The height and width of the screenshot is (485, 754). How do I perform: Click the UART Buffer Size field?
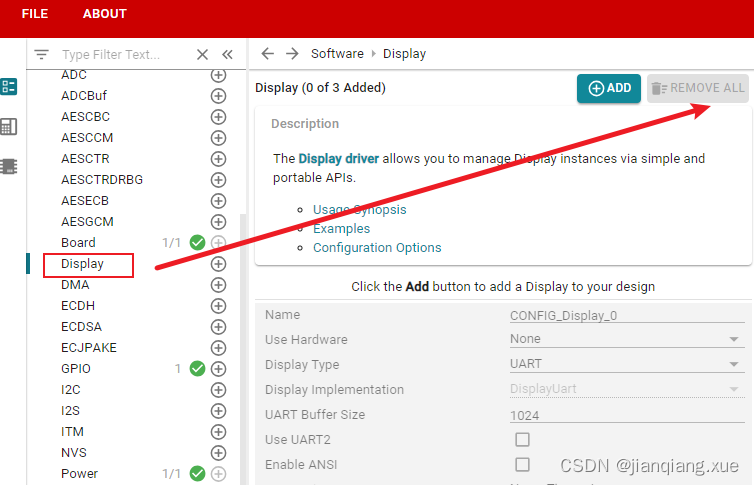coord(627,415)
